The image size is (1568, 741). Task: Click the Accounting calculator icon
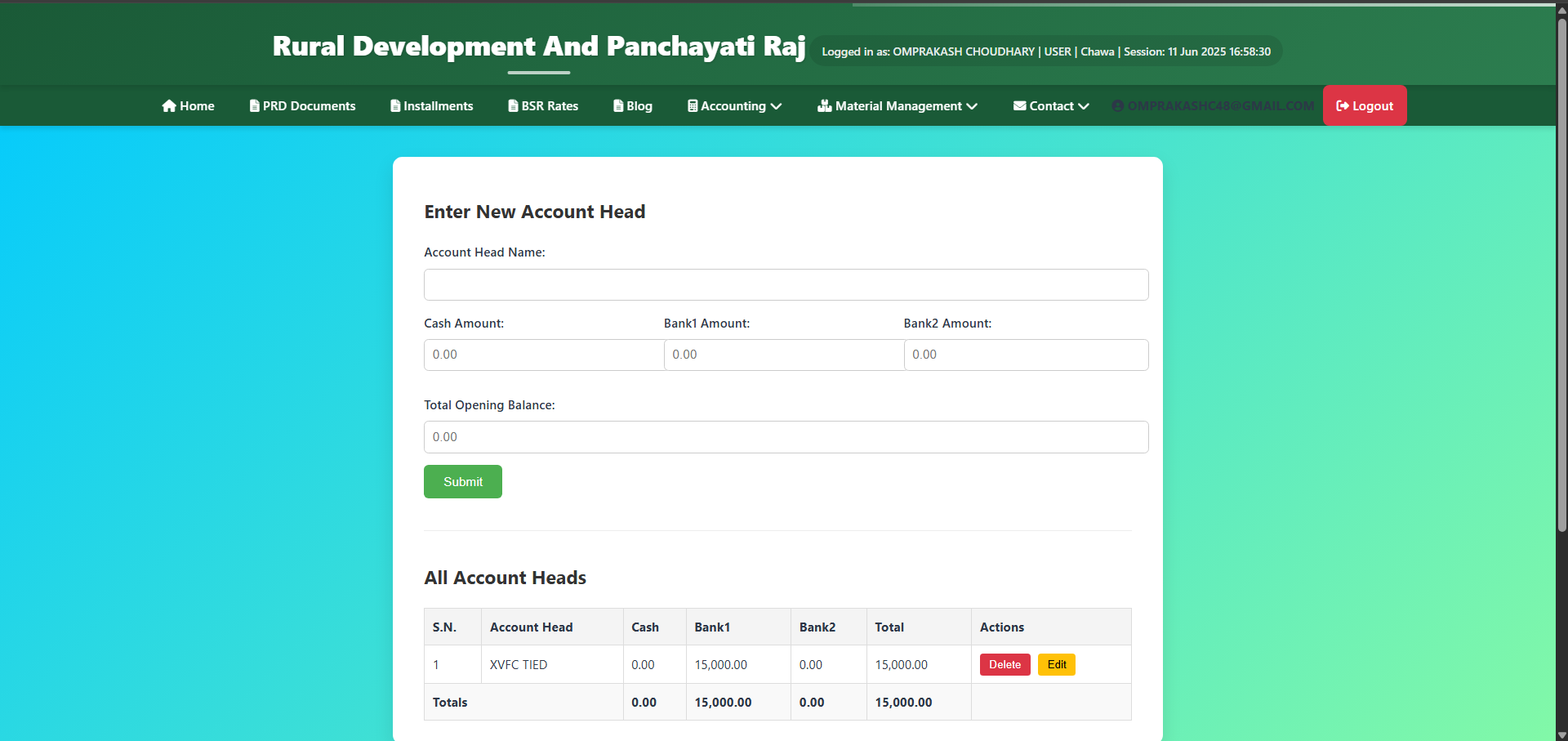pos(693,105)
